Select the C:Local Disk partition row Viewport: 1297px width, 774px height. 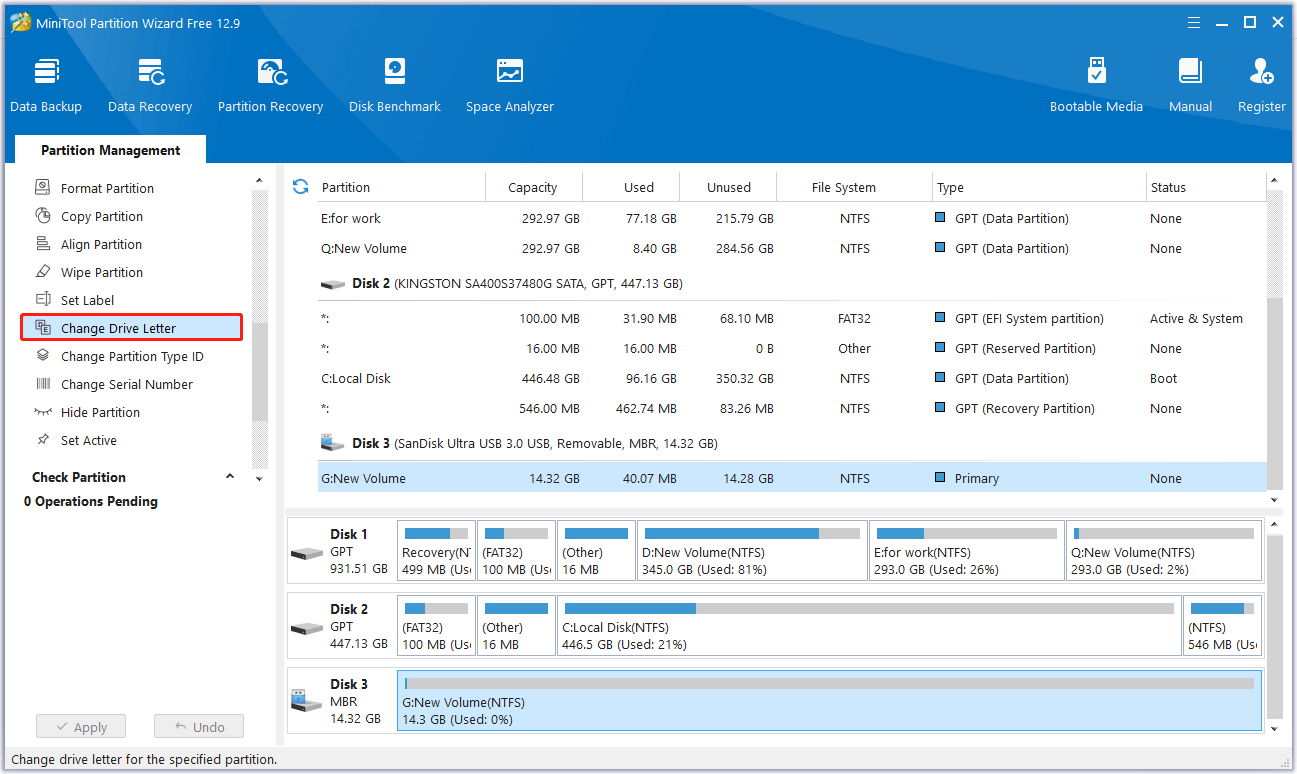pos(792,378)
